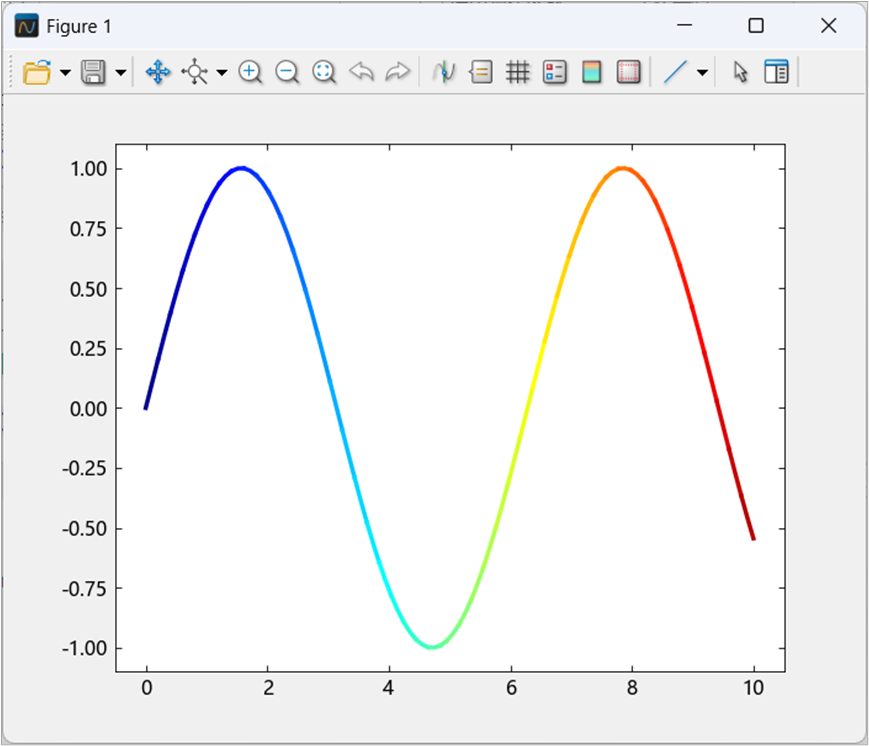Toggle the colorbar icon
The width and height of the screenshot is (869, 746).
pyautogui.click(x=592, y=72)
